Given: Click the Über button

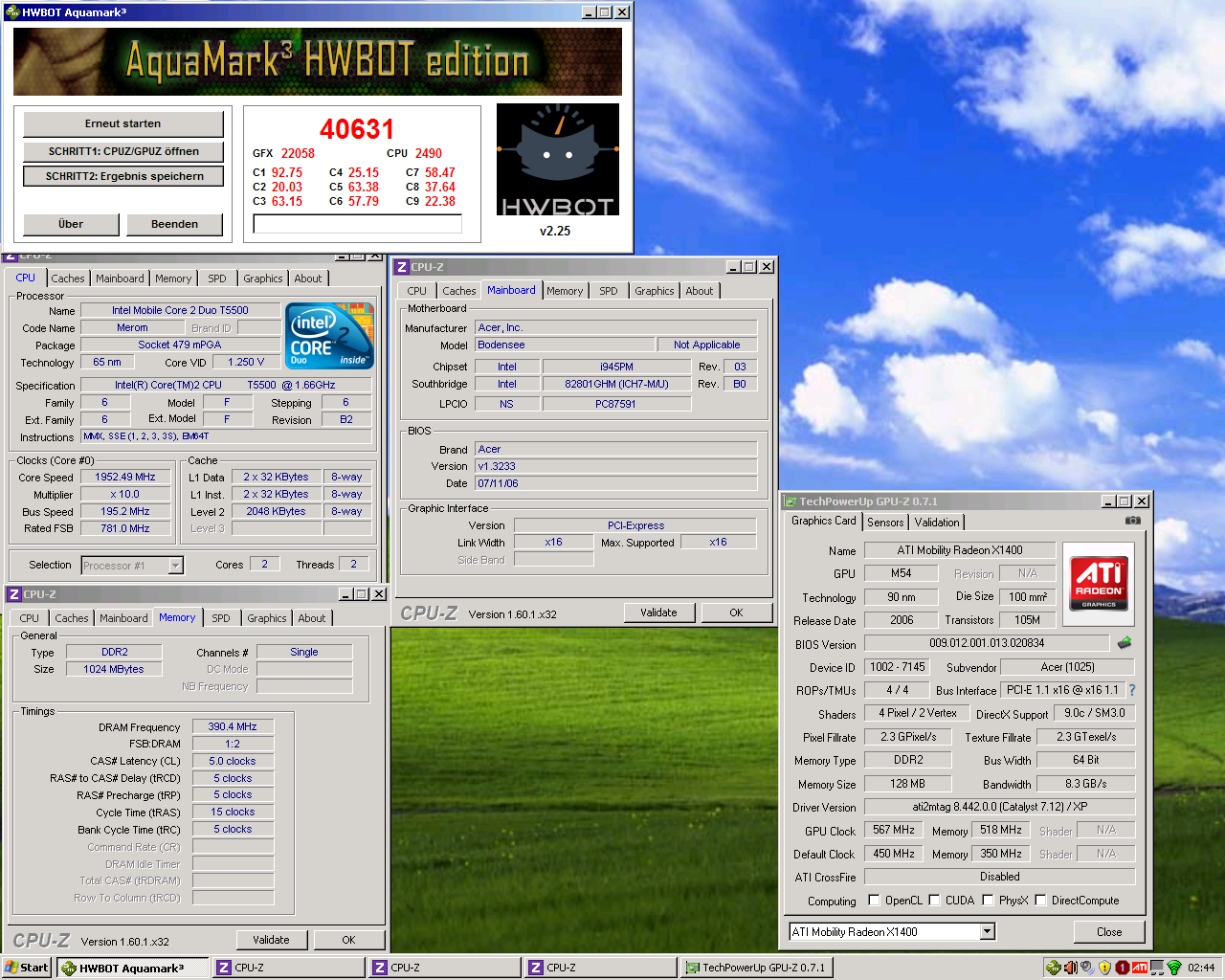Looking at the screenshot, I should 71,224.
